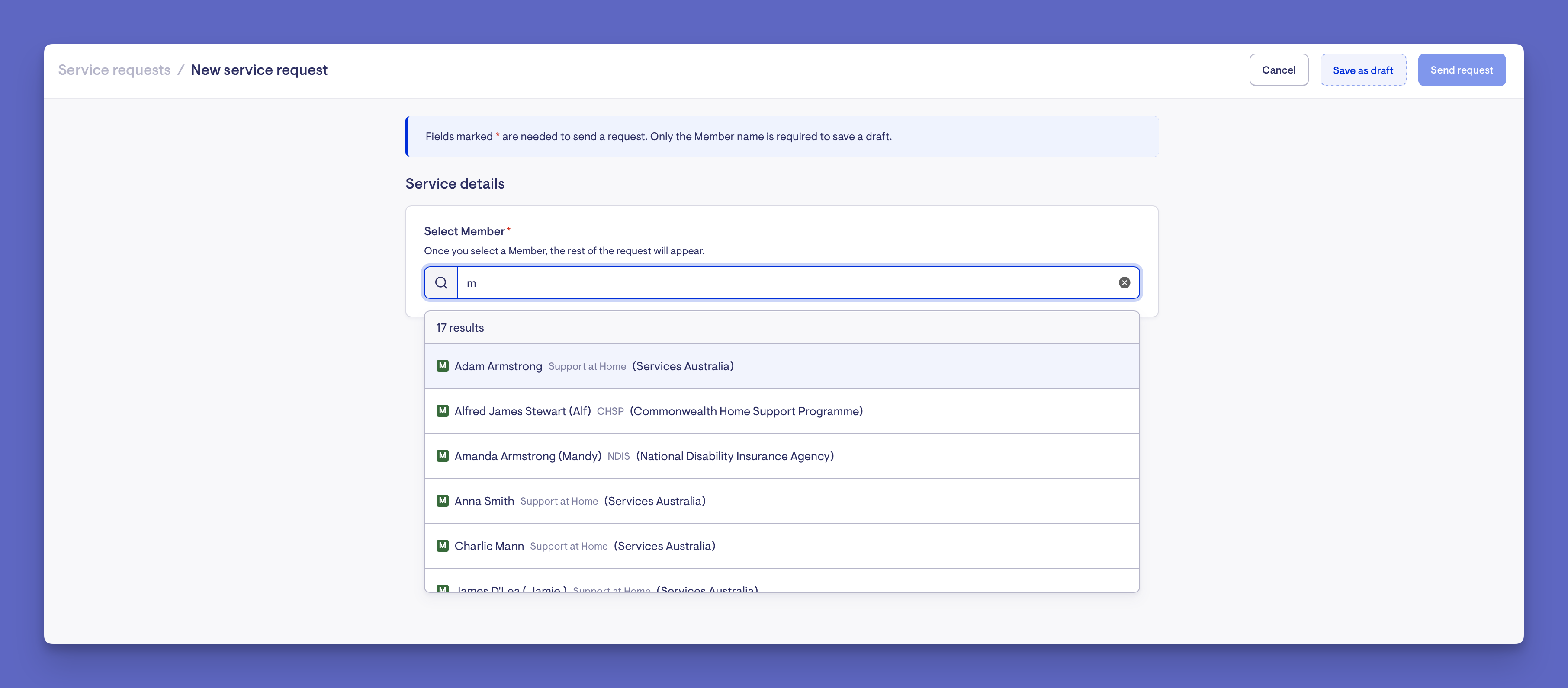Click the Send request button

pyautogui.click(x=1462, y=70)
